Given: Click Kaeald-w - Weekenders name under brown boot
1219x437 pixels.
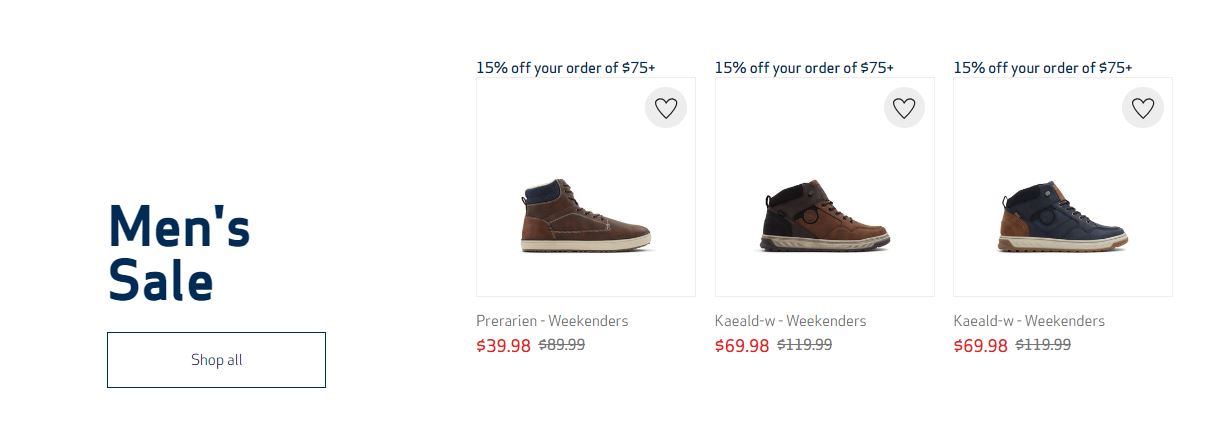Looking at the screenshot, I should coord(790,321).
